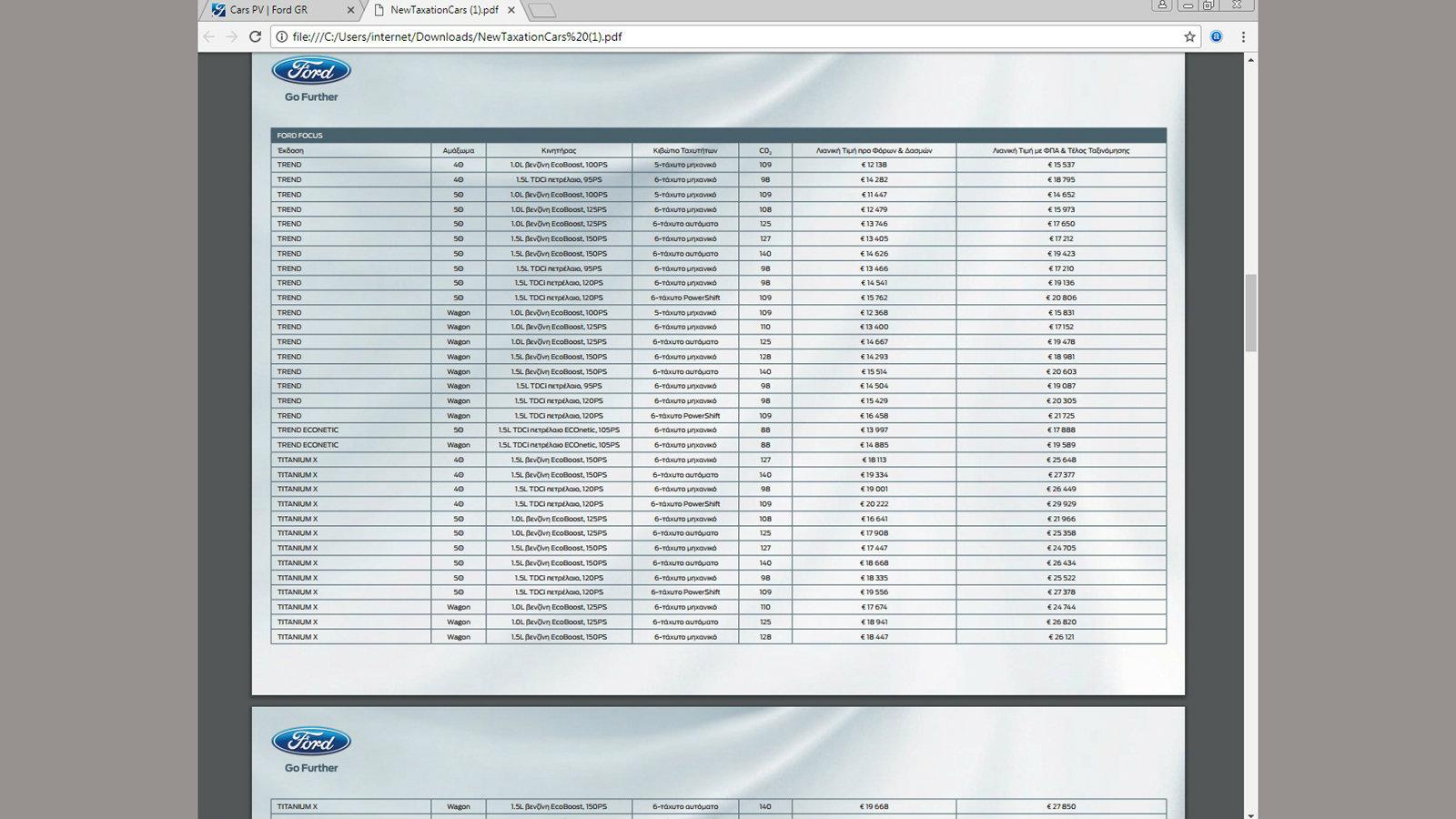
Task: Select the price € 19 589
Action: (1061, 445)
